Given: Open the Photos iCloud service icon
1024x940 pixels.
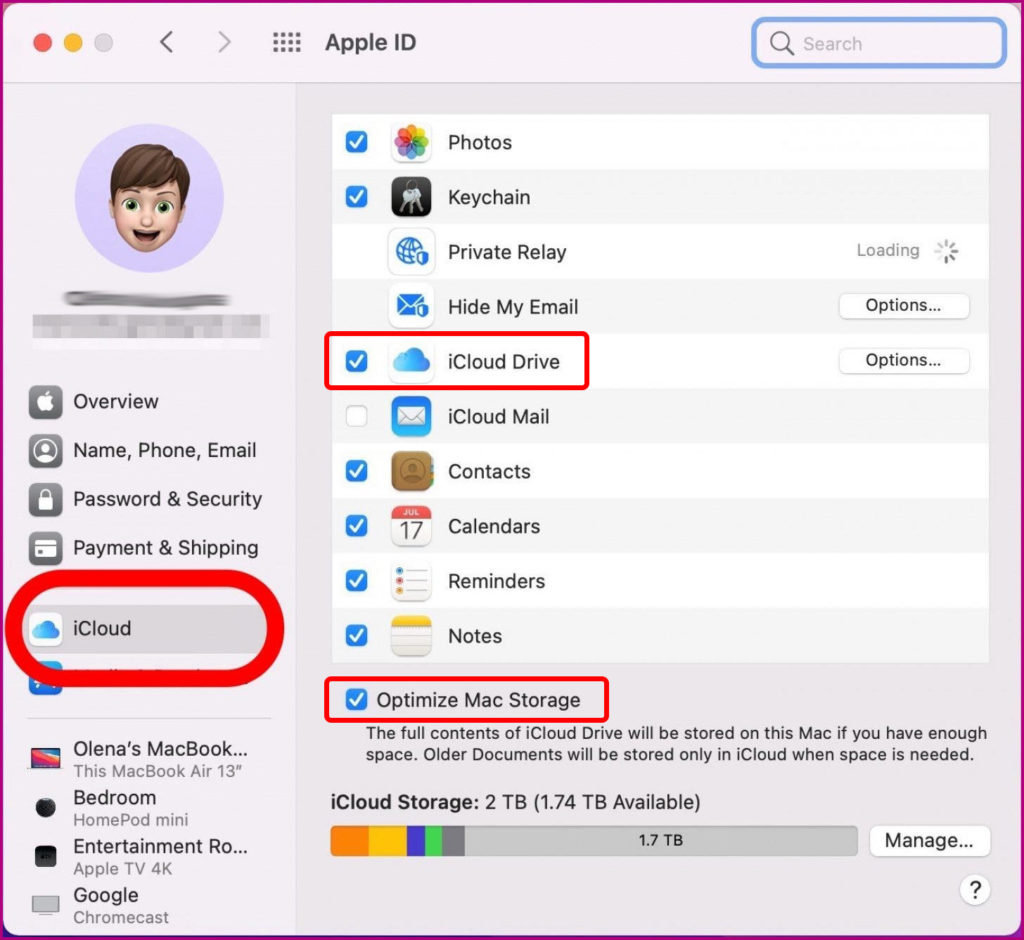Looking at the screenshot, I should (x=411, y=142).
